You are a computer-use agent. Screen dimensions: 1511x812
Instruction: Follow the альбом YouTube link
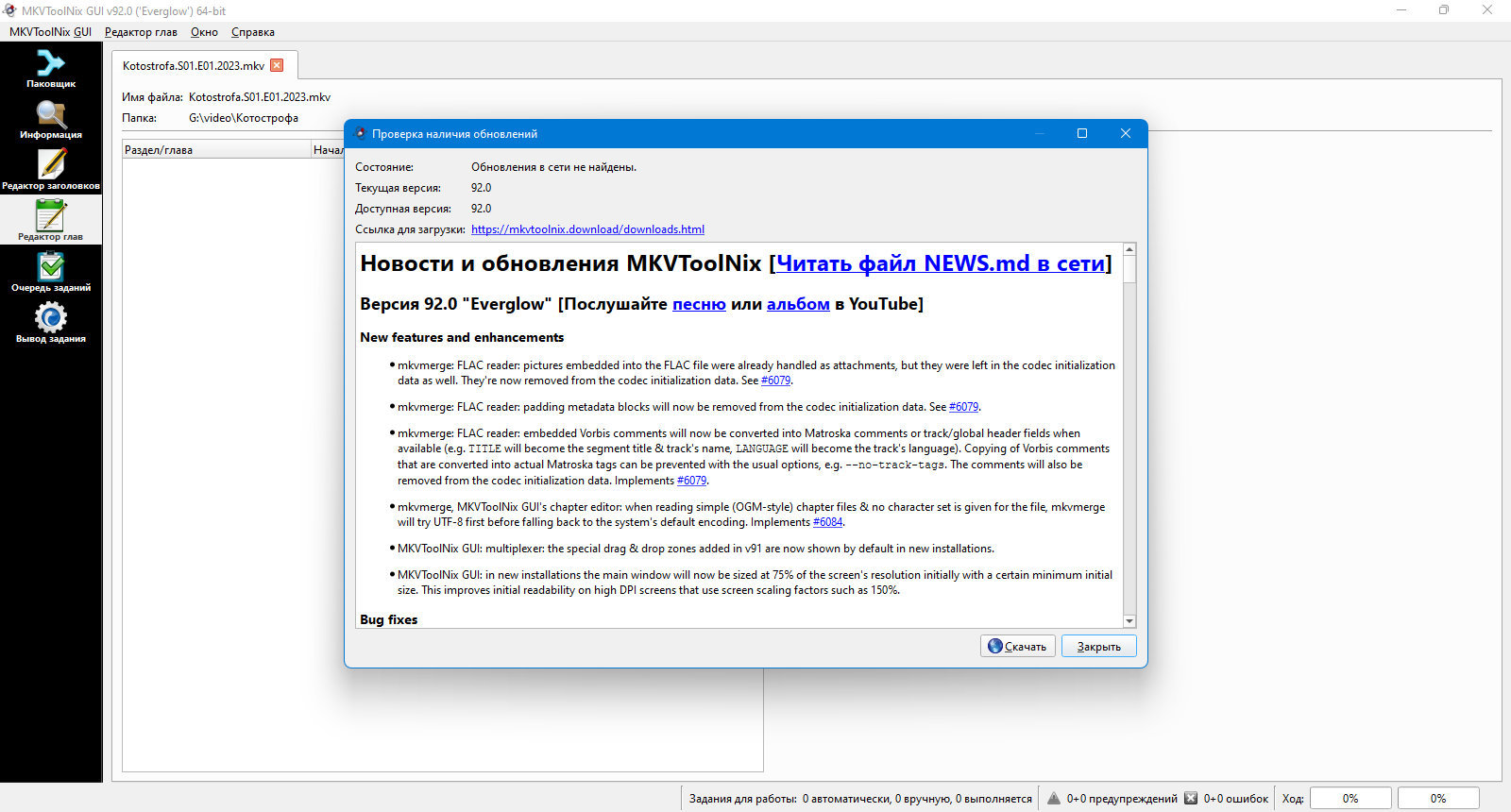coord(798,304)
